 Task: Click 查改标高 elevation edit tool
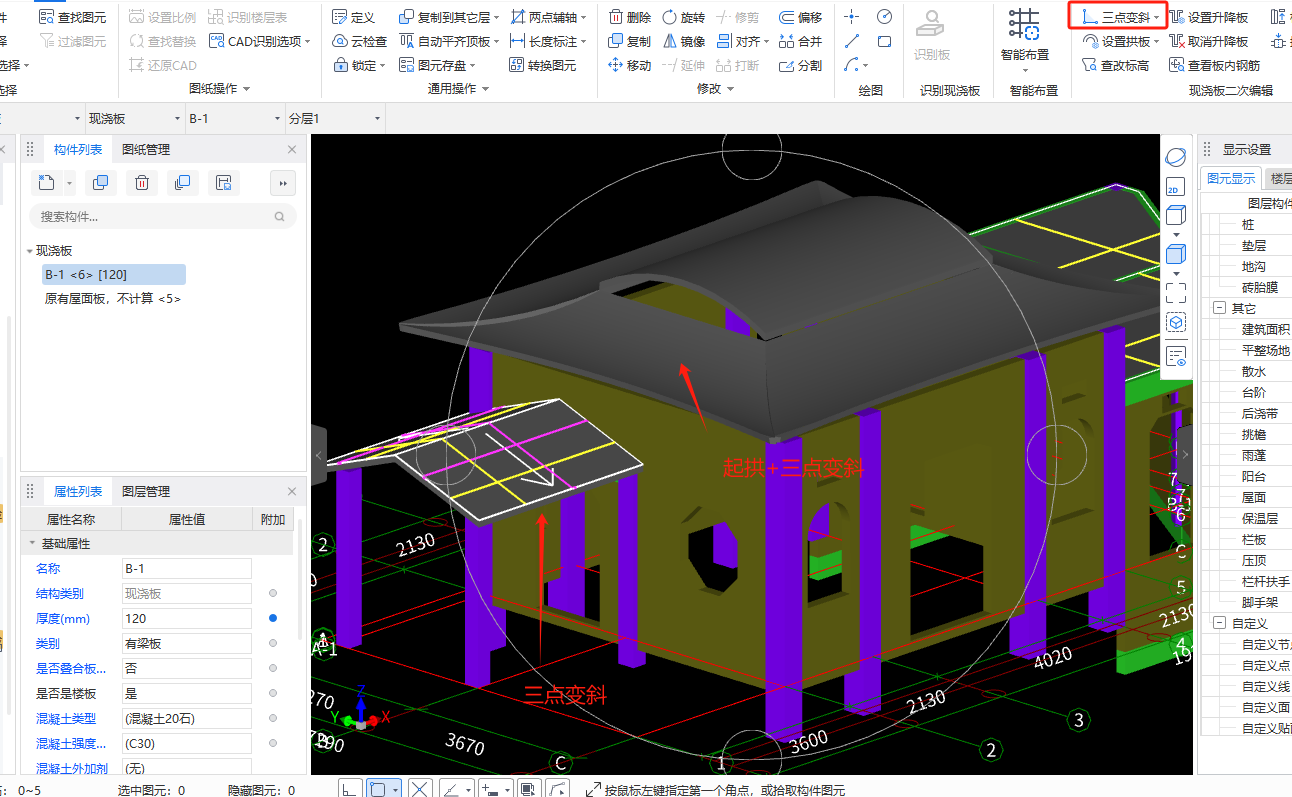click(x=1115, y=65)
